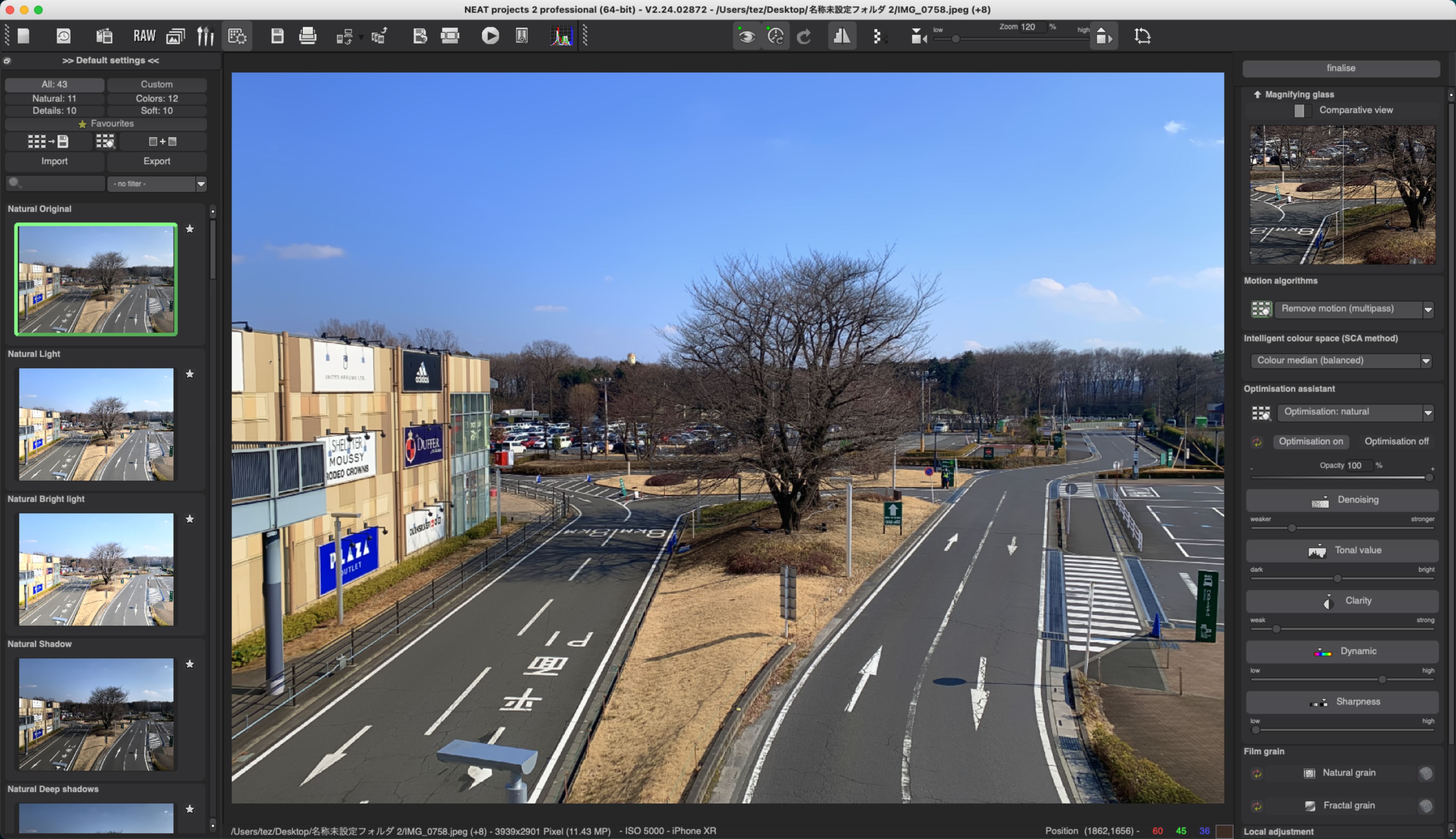1456x839 pixels.
Task: Toggle the real-time preview eye icon
Action: (x=747, y=36)
